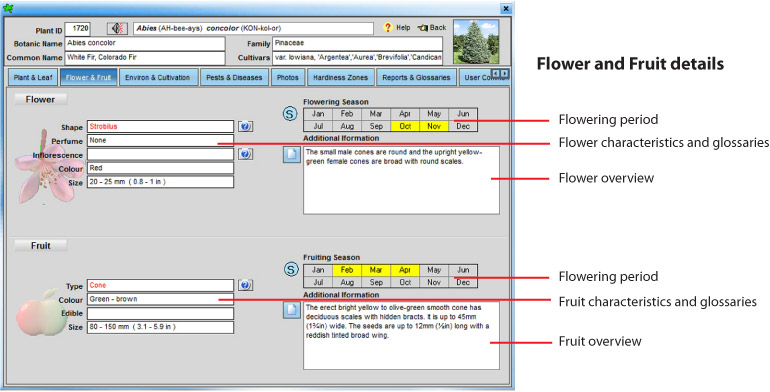Image resolution: width=770 pixels, height=392 pixels.
Task: Open glossary help icon beside Inflorescence field
Action: pos(246,154)
